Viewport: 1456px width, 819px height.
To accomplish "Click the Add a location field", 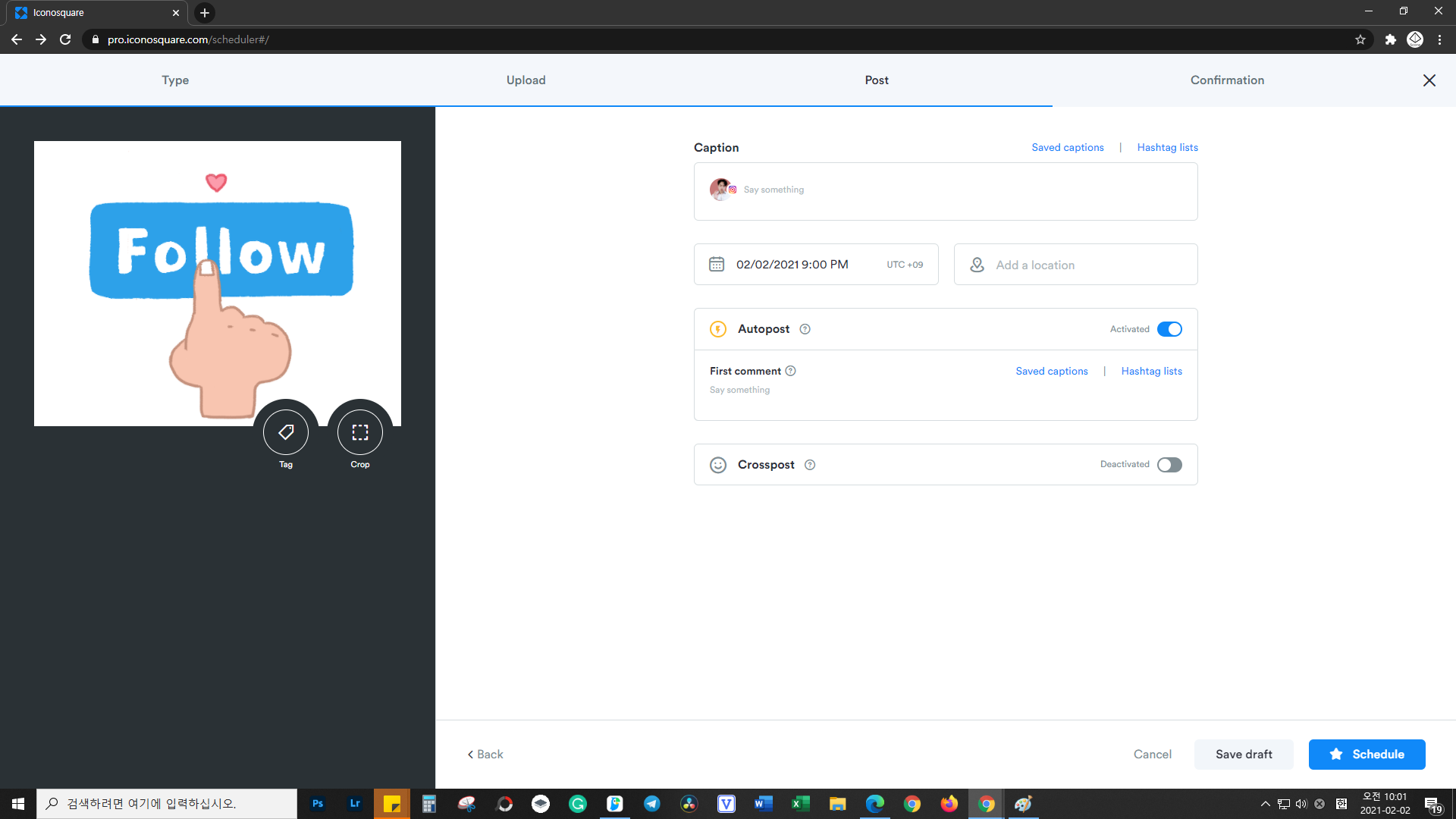I will click(1075, 265).
